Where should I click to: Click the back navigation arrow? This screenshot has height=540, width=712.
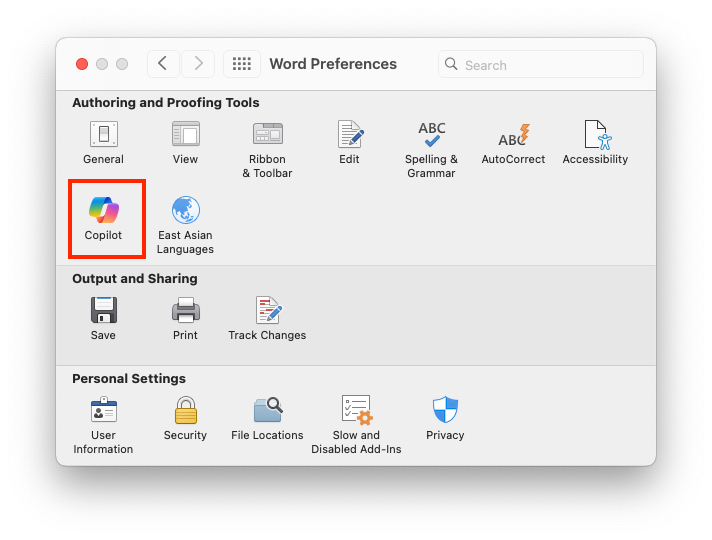[x=163, y=64]
